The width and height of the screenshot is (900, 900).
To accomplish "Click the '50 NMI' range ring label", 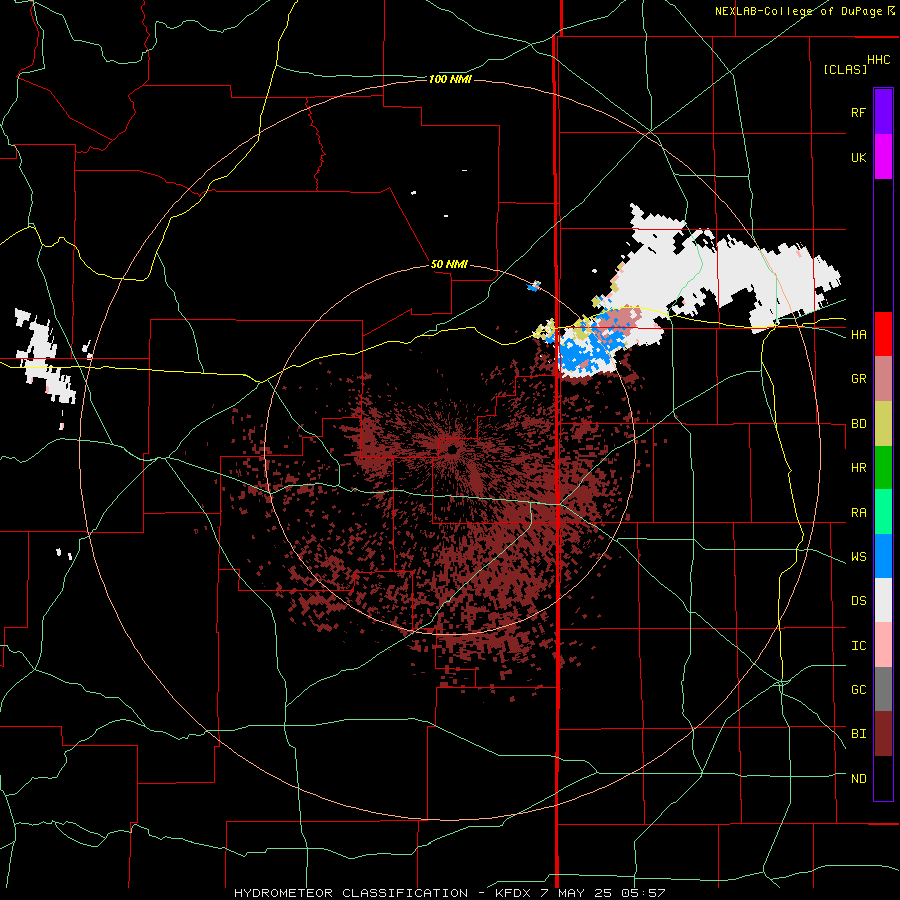I will tap(449, 264).
